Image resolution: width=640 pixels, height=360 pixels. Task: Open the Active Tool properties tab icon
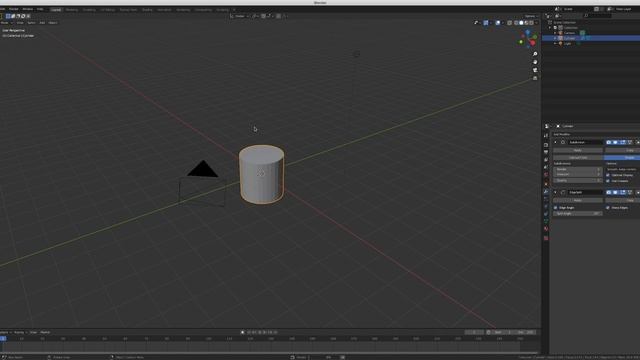point(546,136)
